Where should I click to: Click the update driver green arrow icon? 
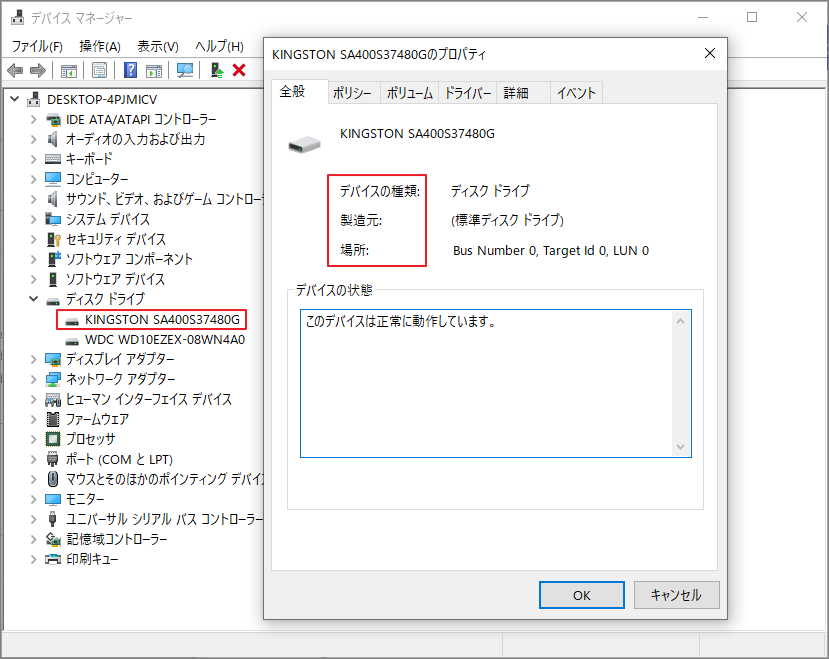coord(217,70)
